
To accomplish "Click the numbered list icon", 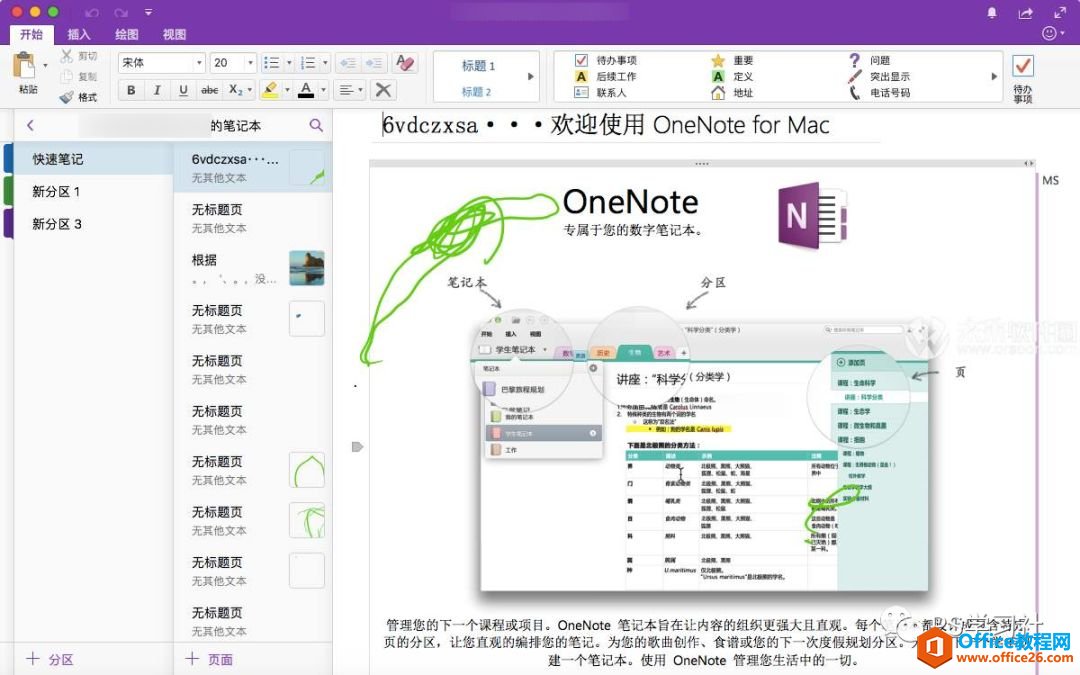I will (x=308, y=63).
